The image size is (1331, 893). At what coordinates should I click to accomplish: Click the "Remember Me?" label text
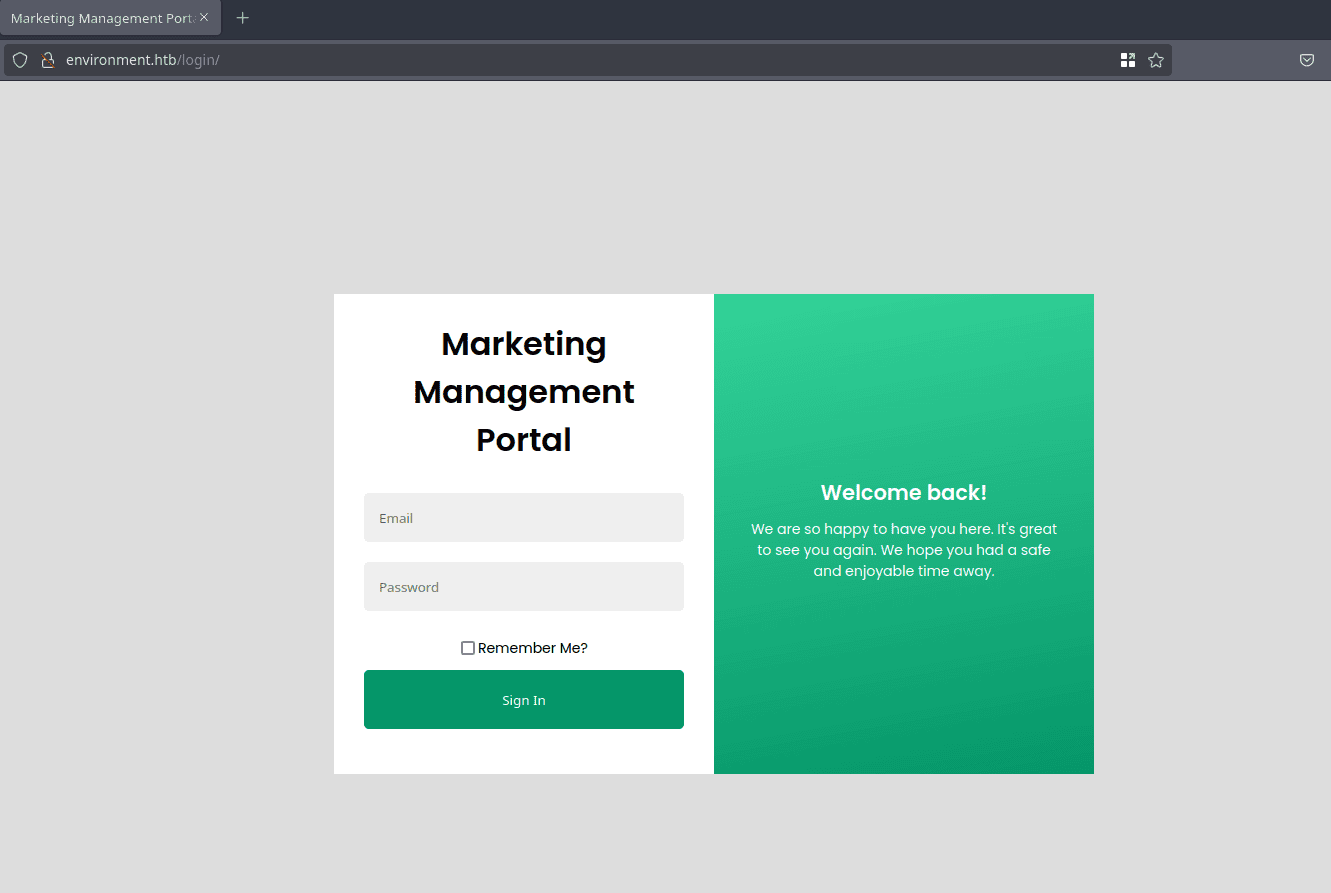click(x=532, y=648)
